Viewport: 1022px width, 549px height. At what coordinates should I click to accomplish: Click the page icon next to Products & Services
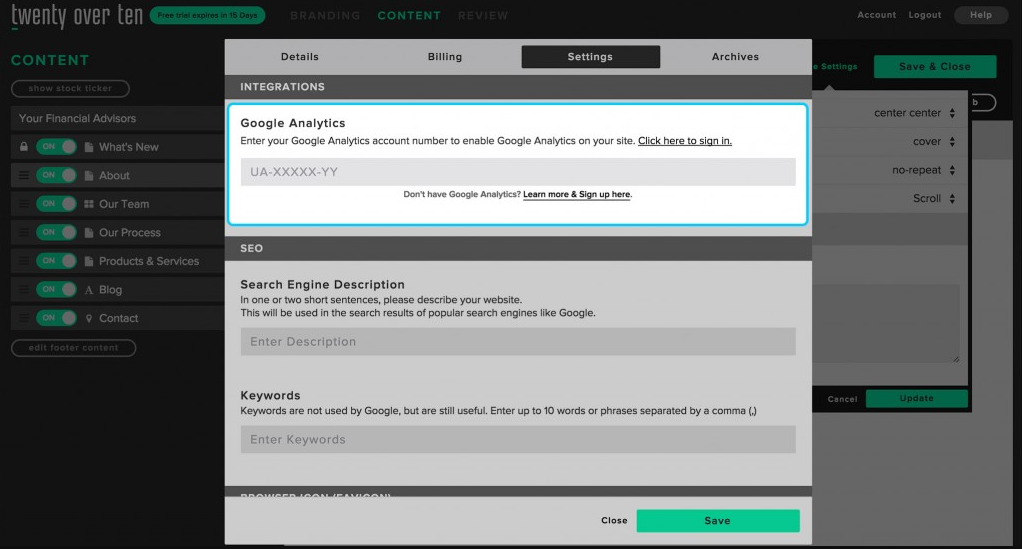(x=89, y=261)
